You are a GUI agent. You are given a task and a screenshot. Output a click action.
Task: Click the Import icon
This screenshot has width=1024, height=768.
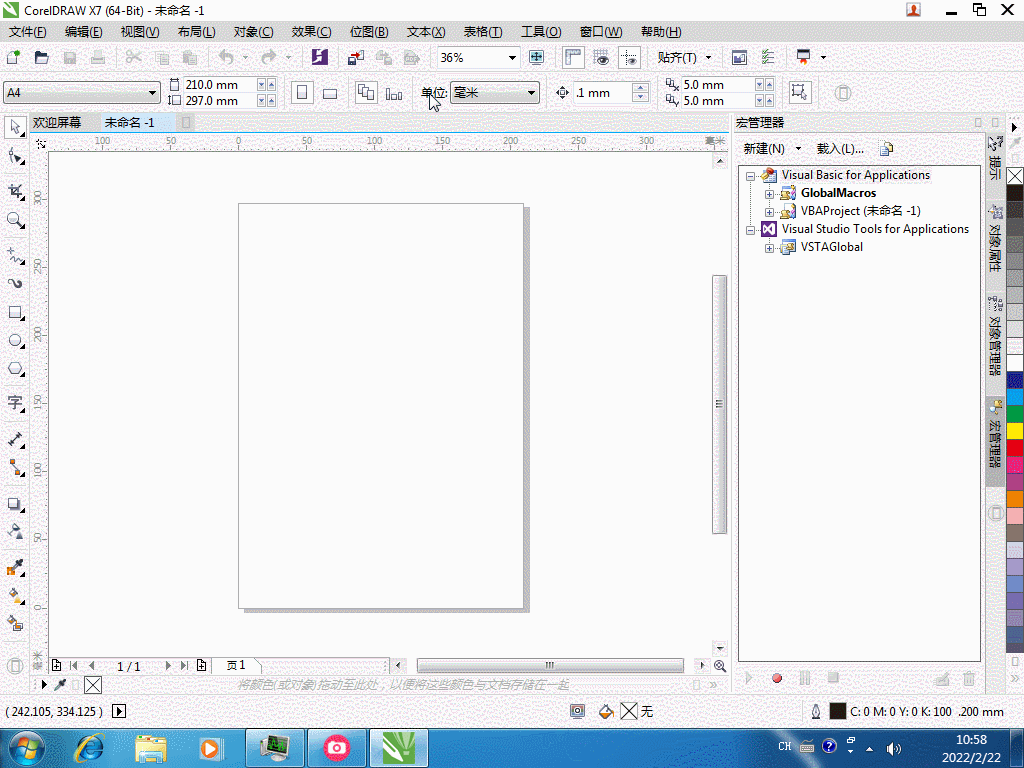[356, 57]
